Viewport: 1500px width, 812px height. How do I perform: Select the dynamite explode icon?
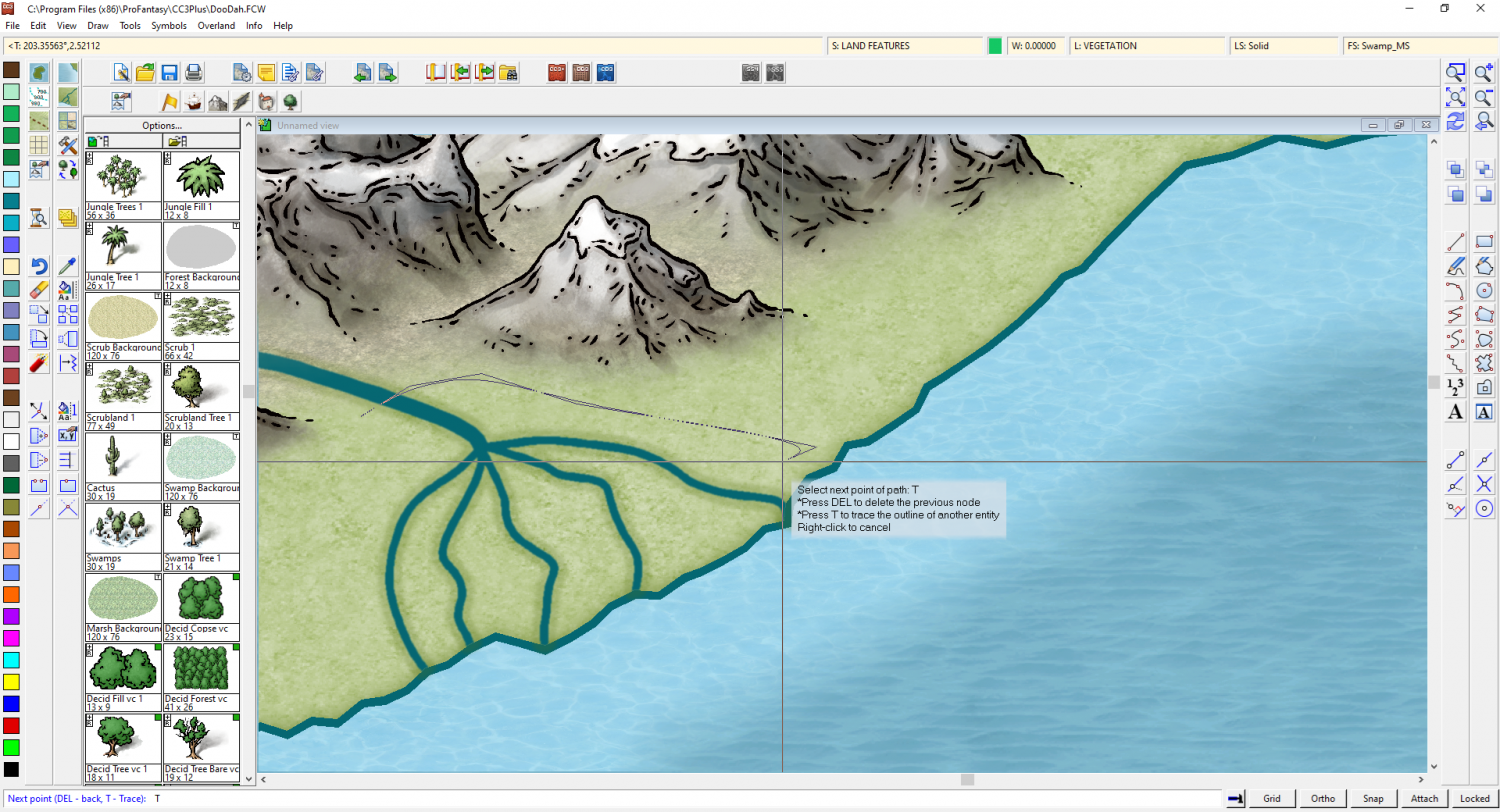tap(39, 362)
